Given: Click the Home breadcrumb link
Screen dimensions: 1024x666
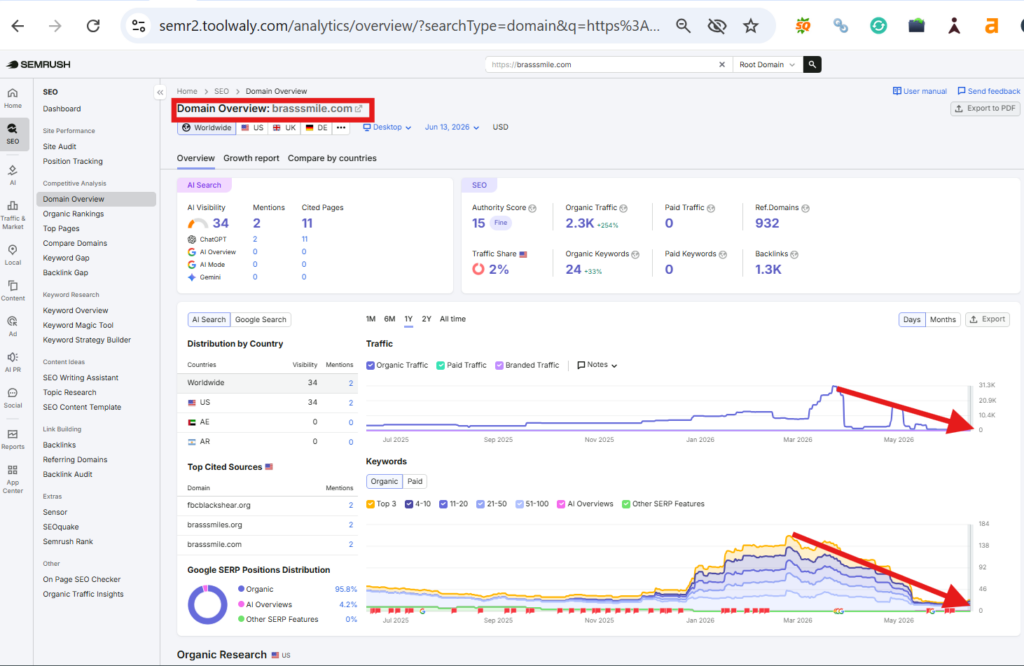Looking at the screenshot, I should pos(186,91).
